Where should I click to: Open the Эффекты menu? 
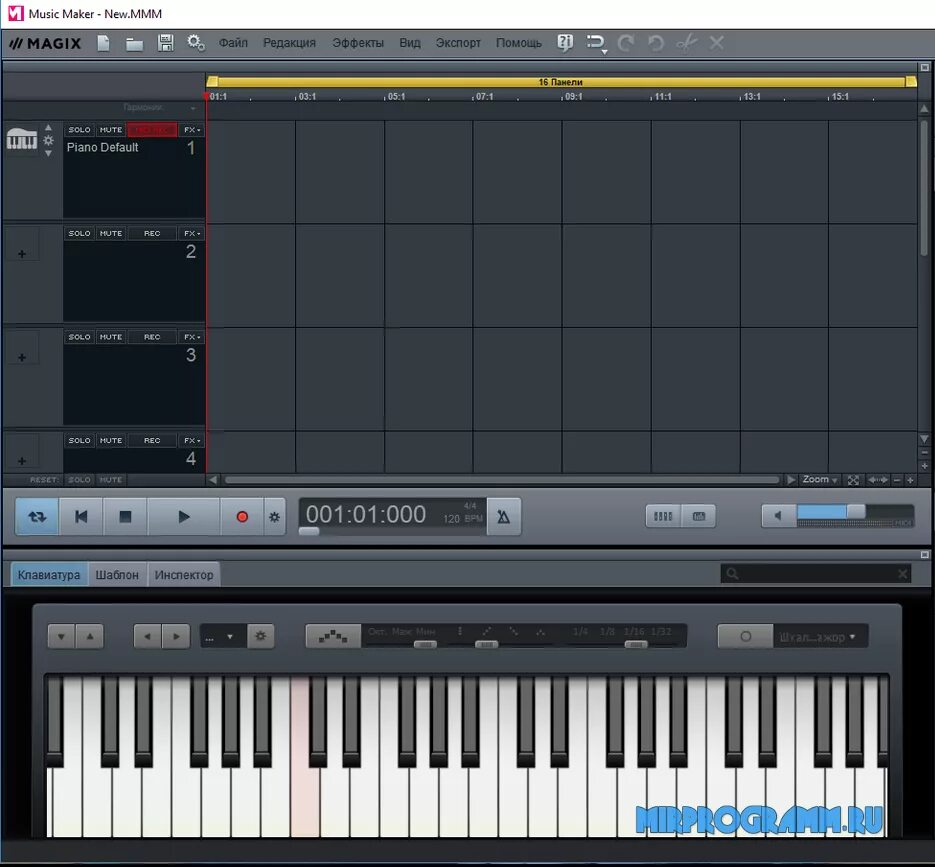[x=358, y=43]
